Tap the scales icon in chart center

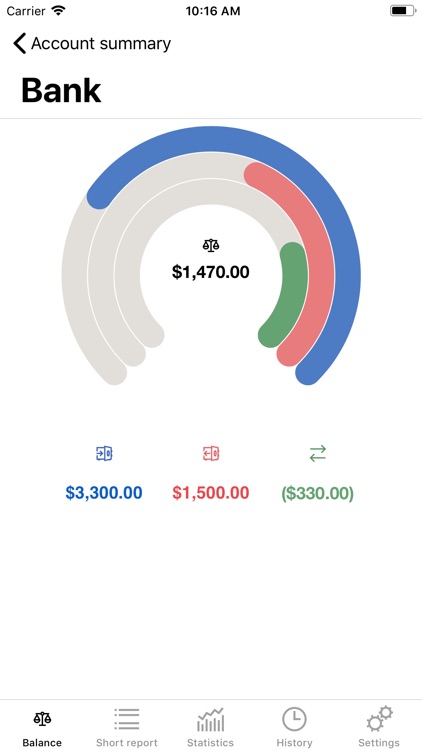pyautogui.click(x=211, y=246)
